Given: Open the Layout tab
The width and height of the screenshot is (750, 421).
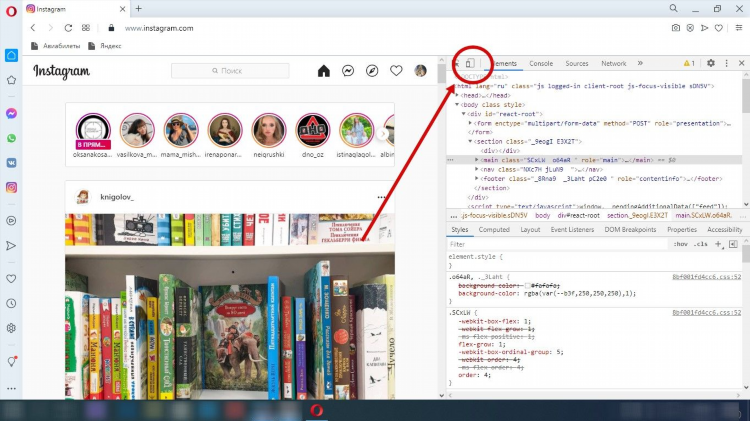Looking at the screenshot, I should pos(530,230).
